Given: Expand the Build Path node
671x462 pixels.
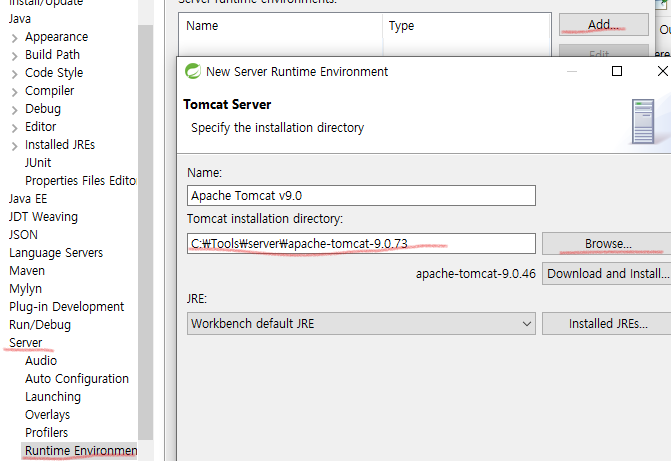Looking at the screenshot, I should pyautogui.click(x=15, y=56).
